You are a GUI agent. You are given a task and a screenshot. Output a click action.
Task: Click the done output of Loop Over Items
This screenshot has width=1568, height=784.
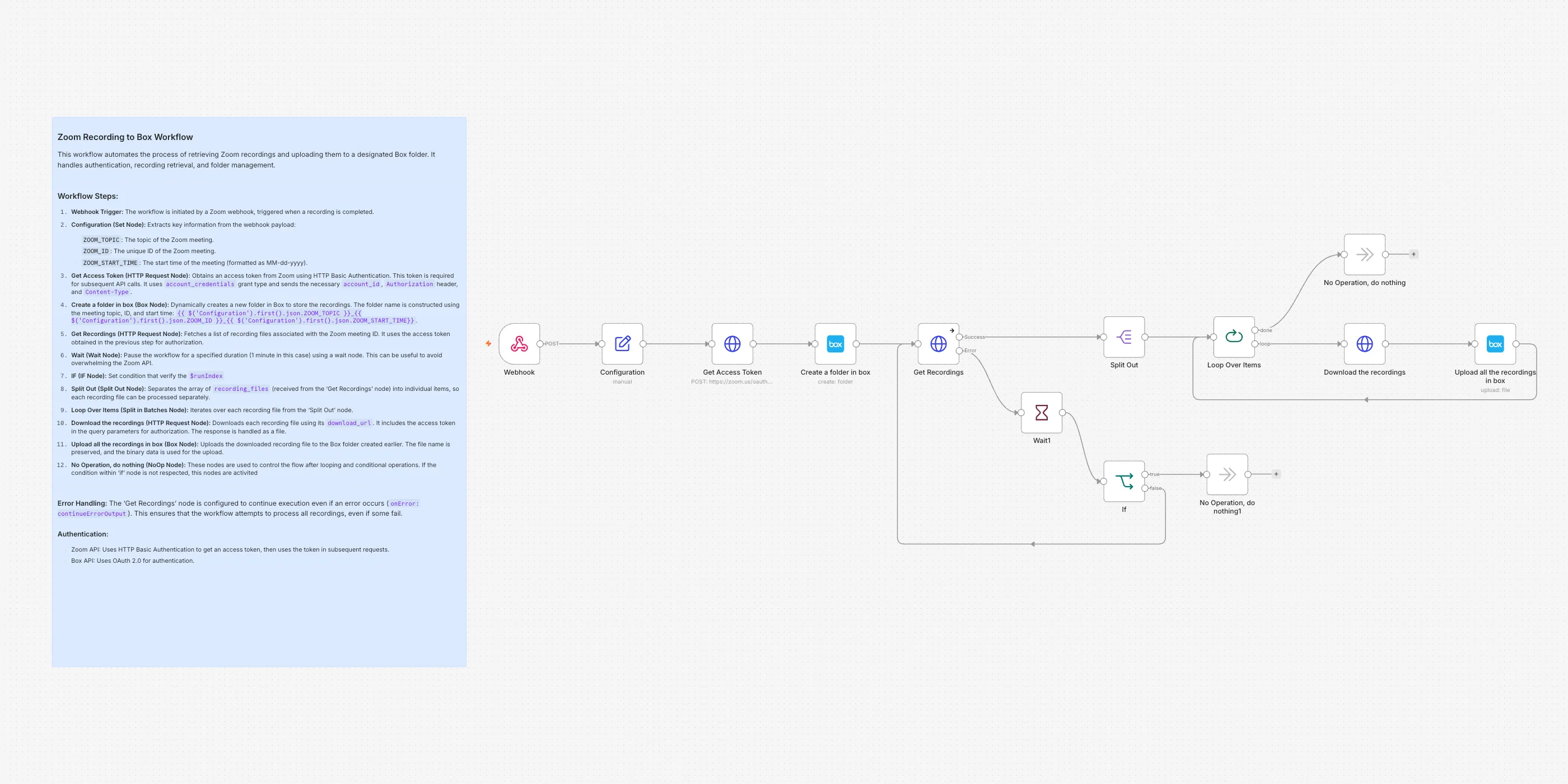[x=1254, y=330]
